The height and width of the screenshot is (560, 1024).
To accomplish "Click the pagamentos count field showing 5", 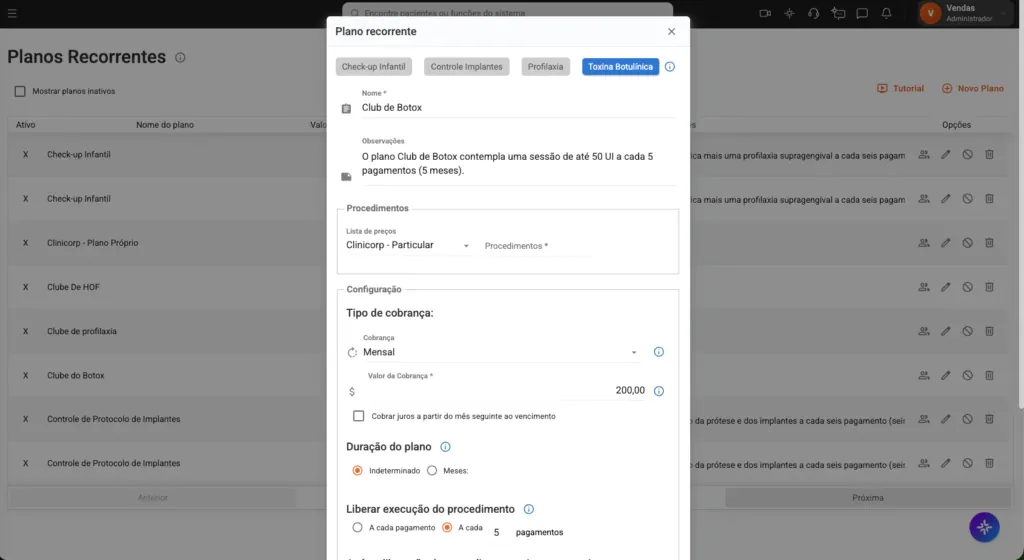I will click(x=496, y=533).
